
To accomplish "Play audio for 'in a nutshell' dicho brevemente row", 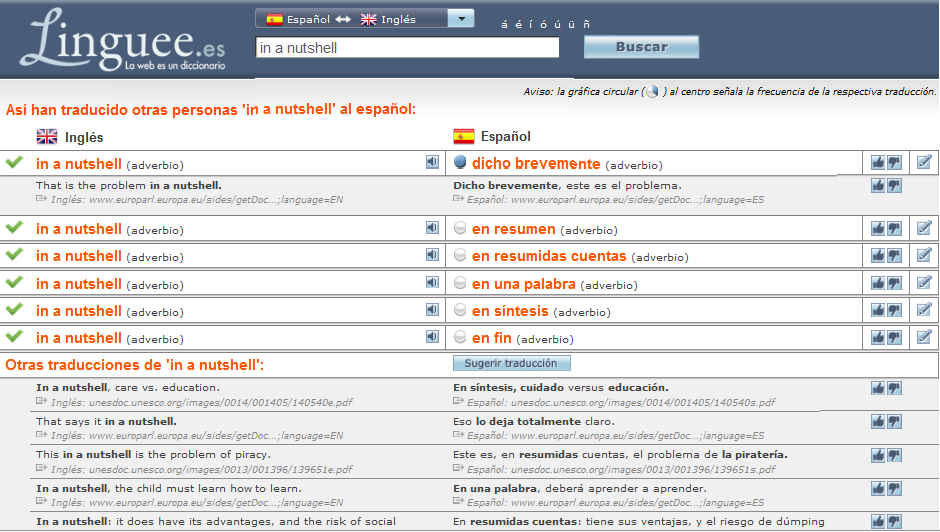I will click(432, 162).
